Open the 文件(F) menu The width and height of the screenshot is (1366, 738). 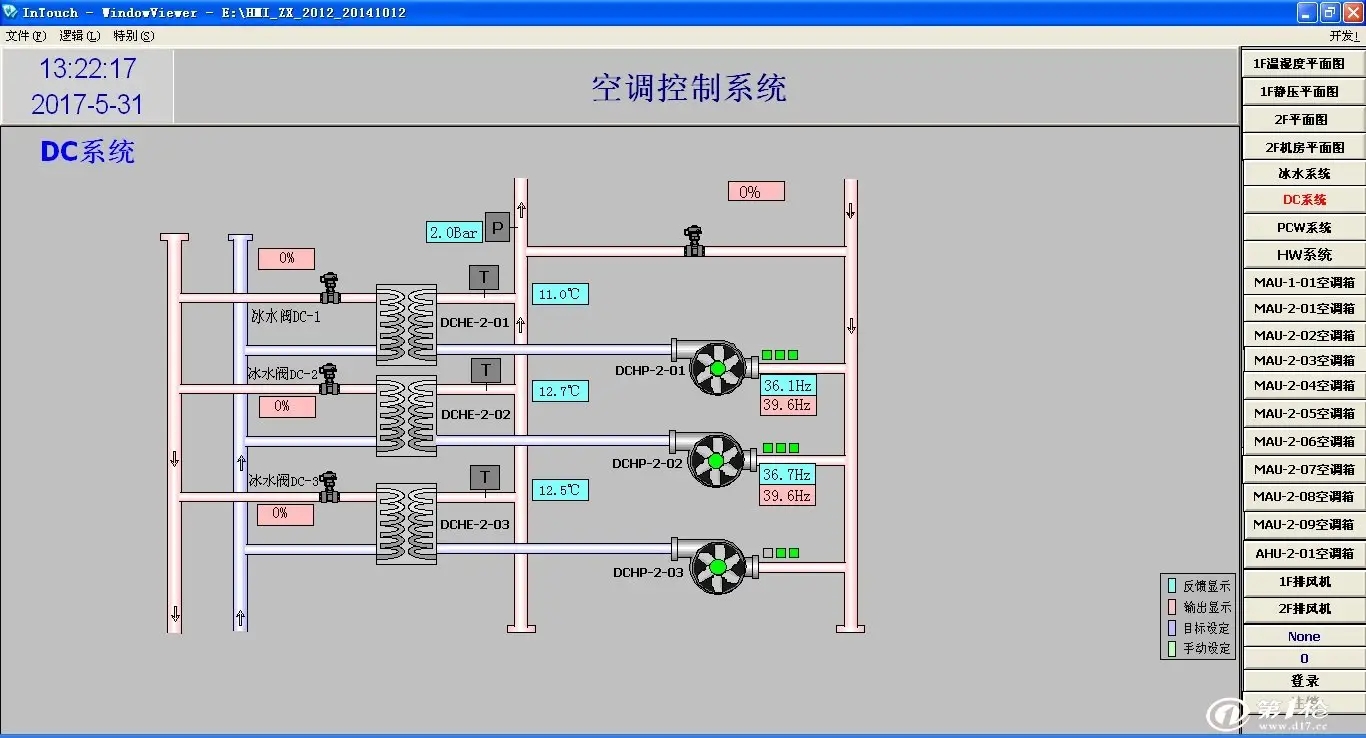(26, 36)
